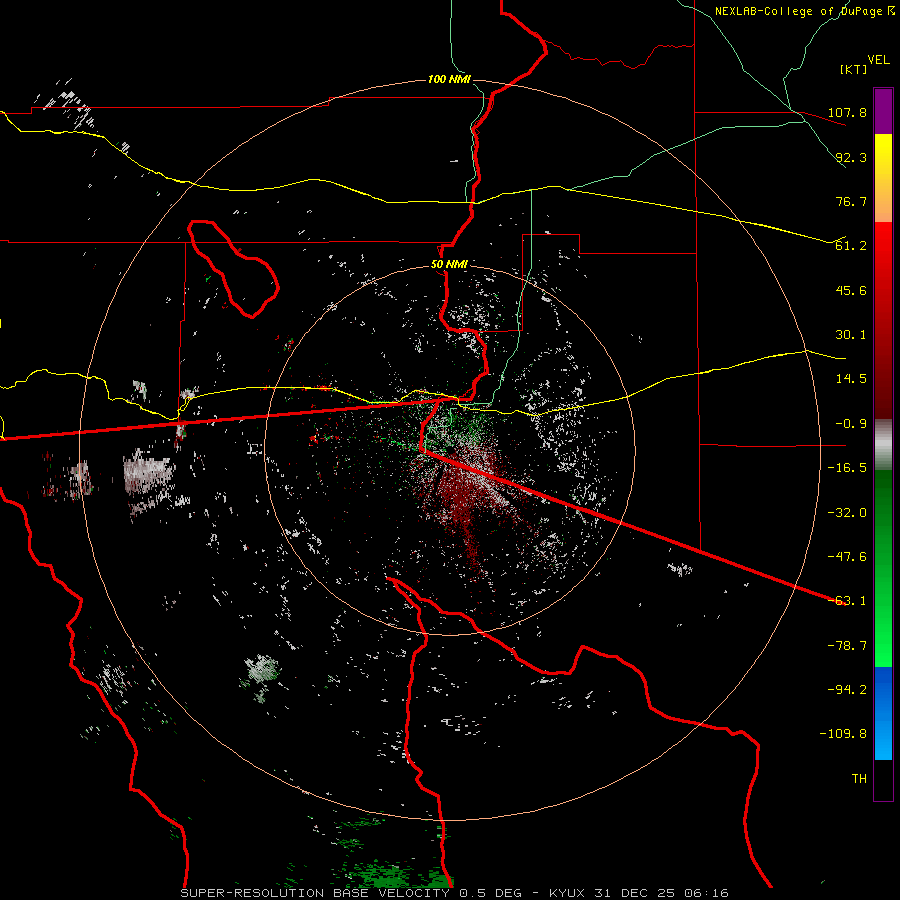The width and height of the screenshot is (900, 900).
Task: Select the -63.1 velocity scale value
Action: 848,601
